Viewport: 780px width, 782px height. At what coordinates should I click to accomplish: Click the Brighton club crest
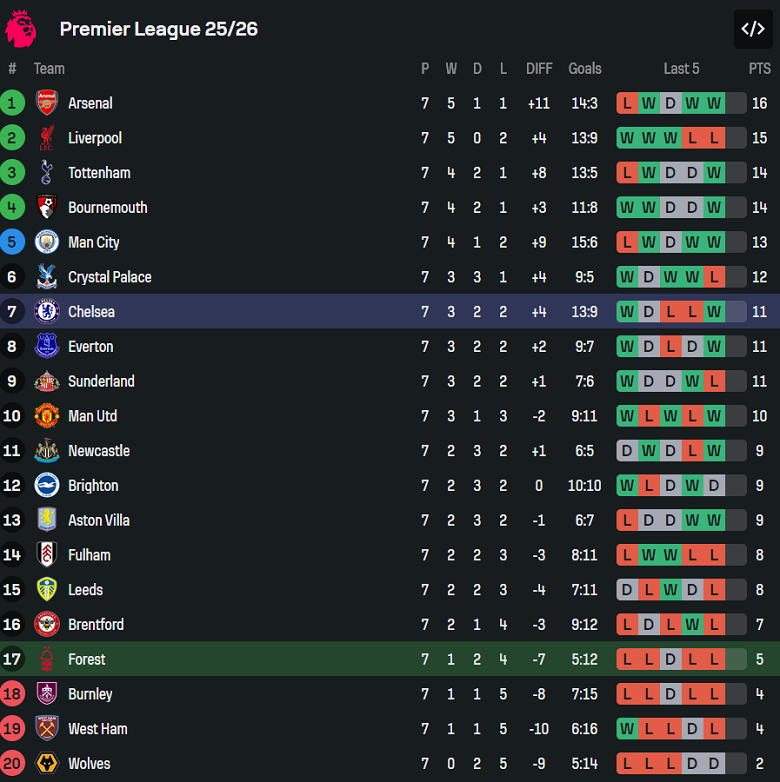(x=47, y=486)
